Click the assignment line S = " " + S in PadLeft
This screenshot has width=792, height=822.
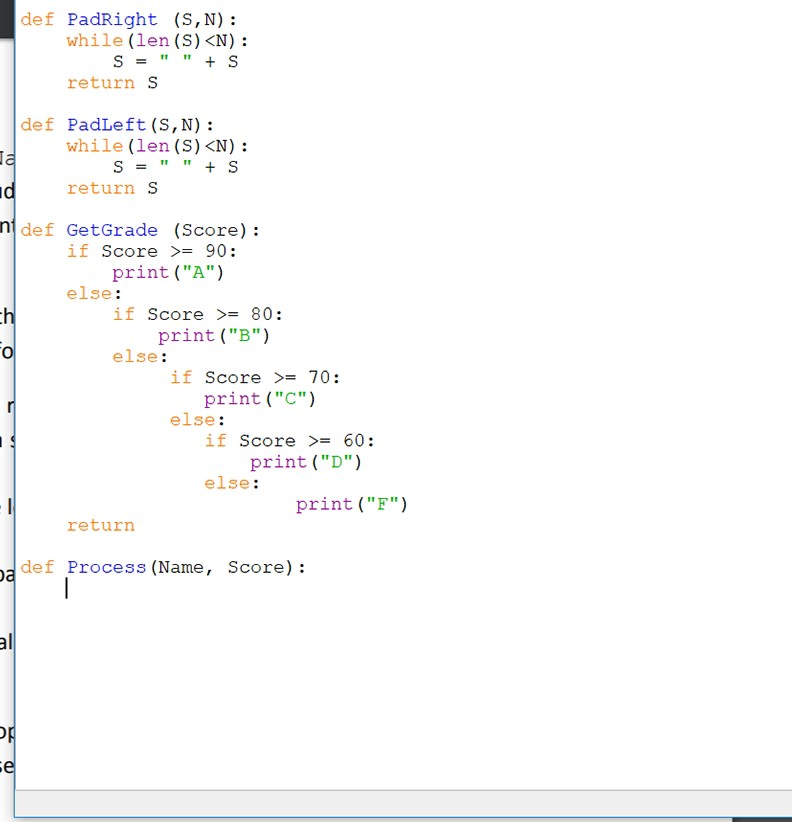176,167
